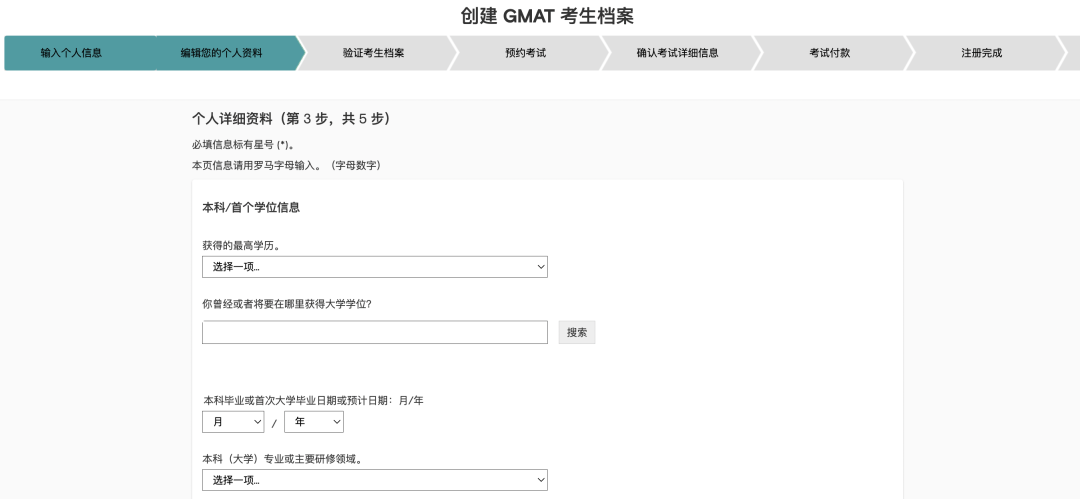Click the 本科毕业或首次大学毕业日期 label
Image resolution: width=1080 pixels, height=499 pixels.
click(x=313, y=401)
